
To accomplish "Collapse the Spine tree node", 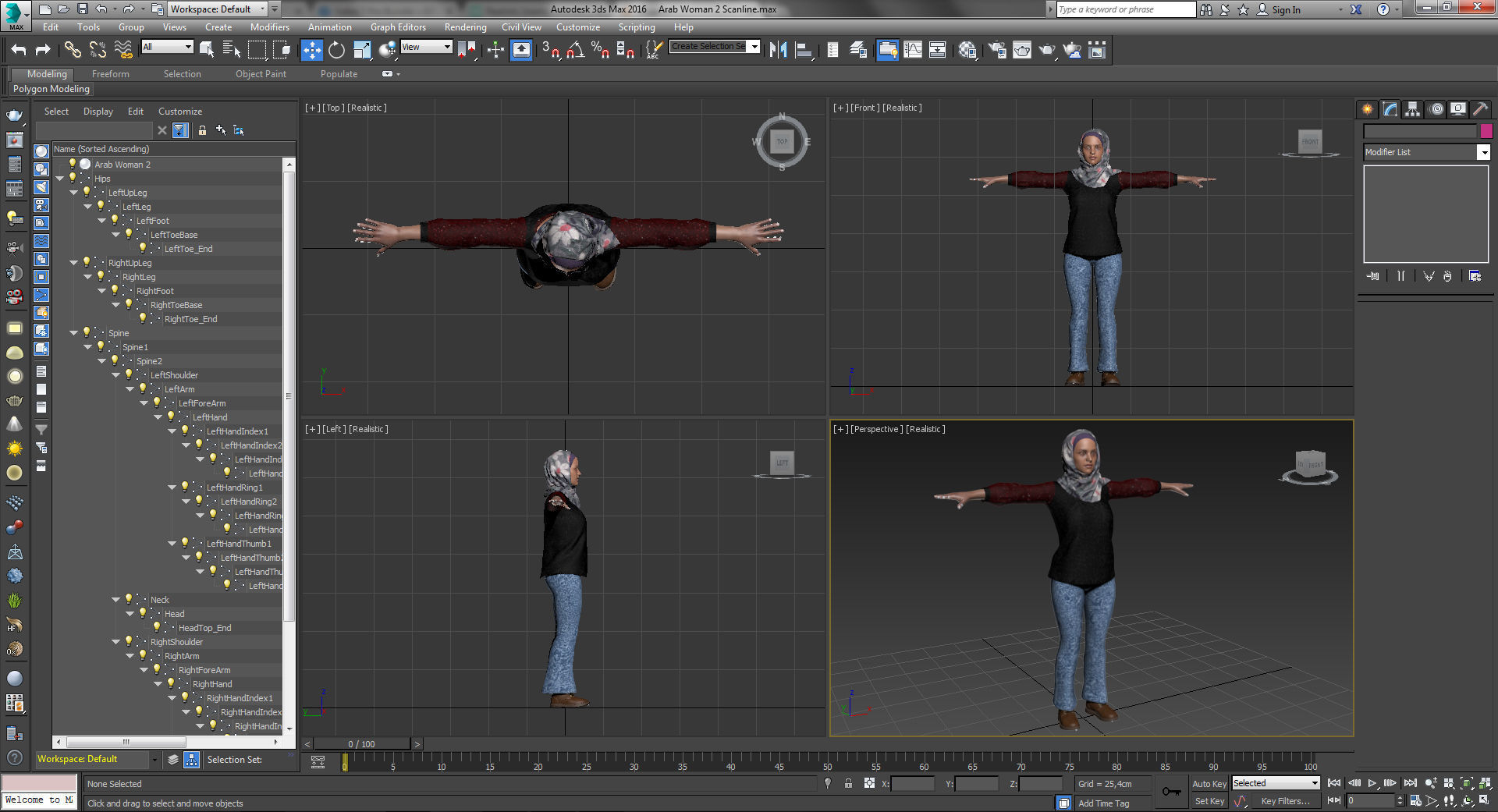I will pos(74,333).
